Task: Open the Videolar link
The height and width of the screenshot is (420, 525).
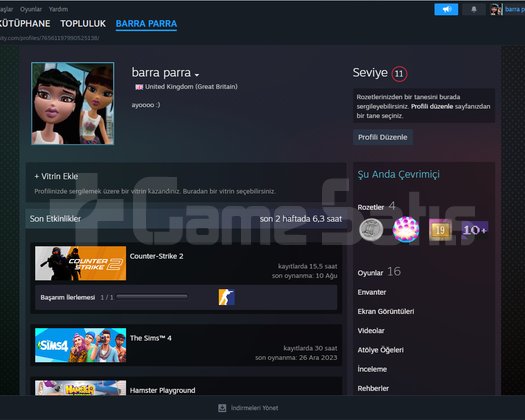Action: (371, 331)
